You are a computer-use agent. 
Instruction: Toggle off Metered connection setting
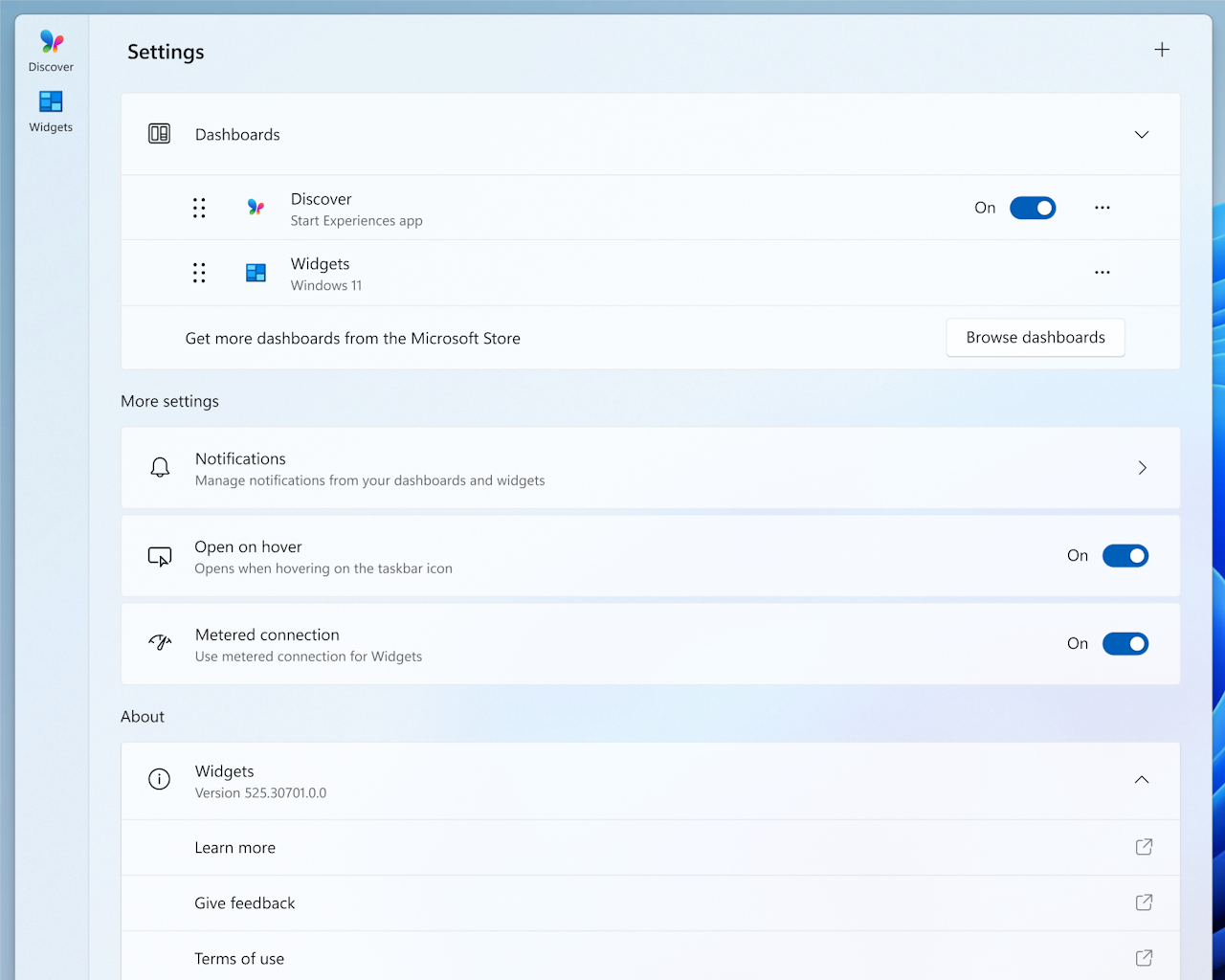click(1125, 644)
